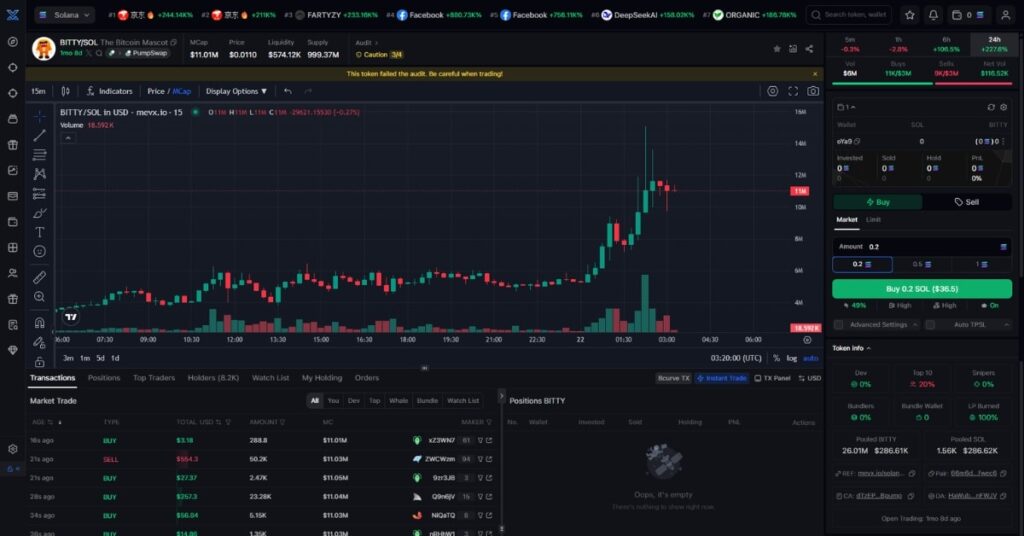The image size is (1024, 536).
Task: Switch to the Sell tab
Action: [x=967, y=202]
